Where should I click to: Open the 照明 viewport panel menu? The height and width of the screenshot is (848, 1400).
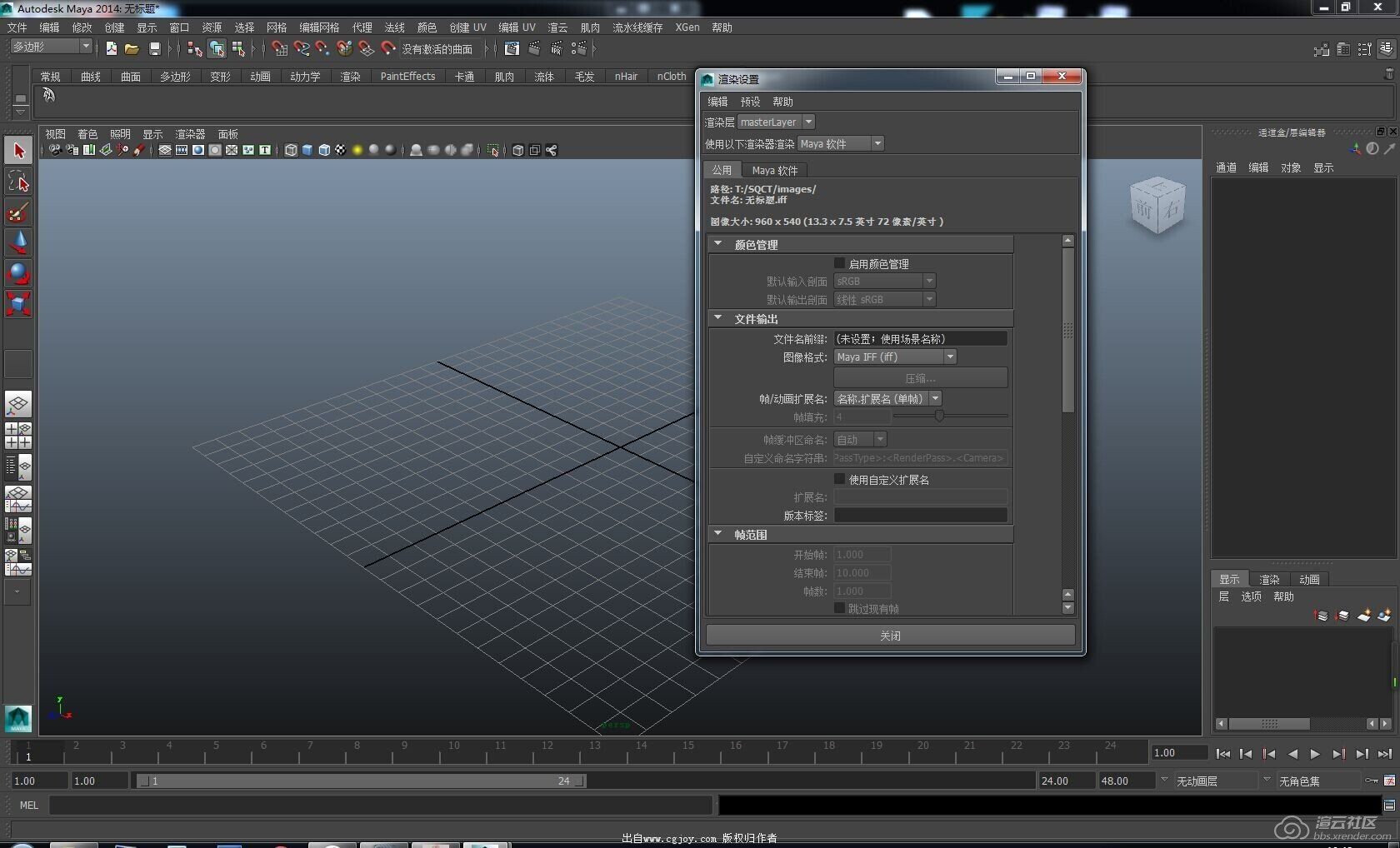[x=120, y=134]
